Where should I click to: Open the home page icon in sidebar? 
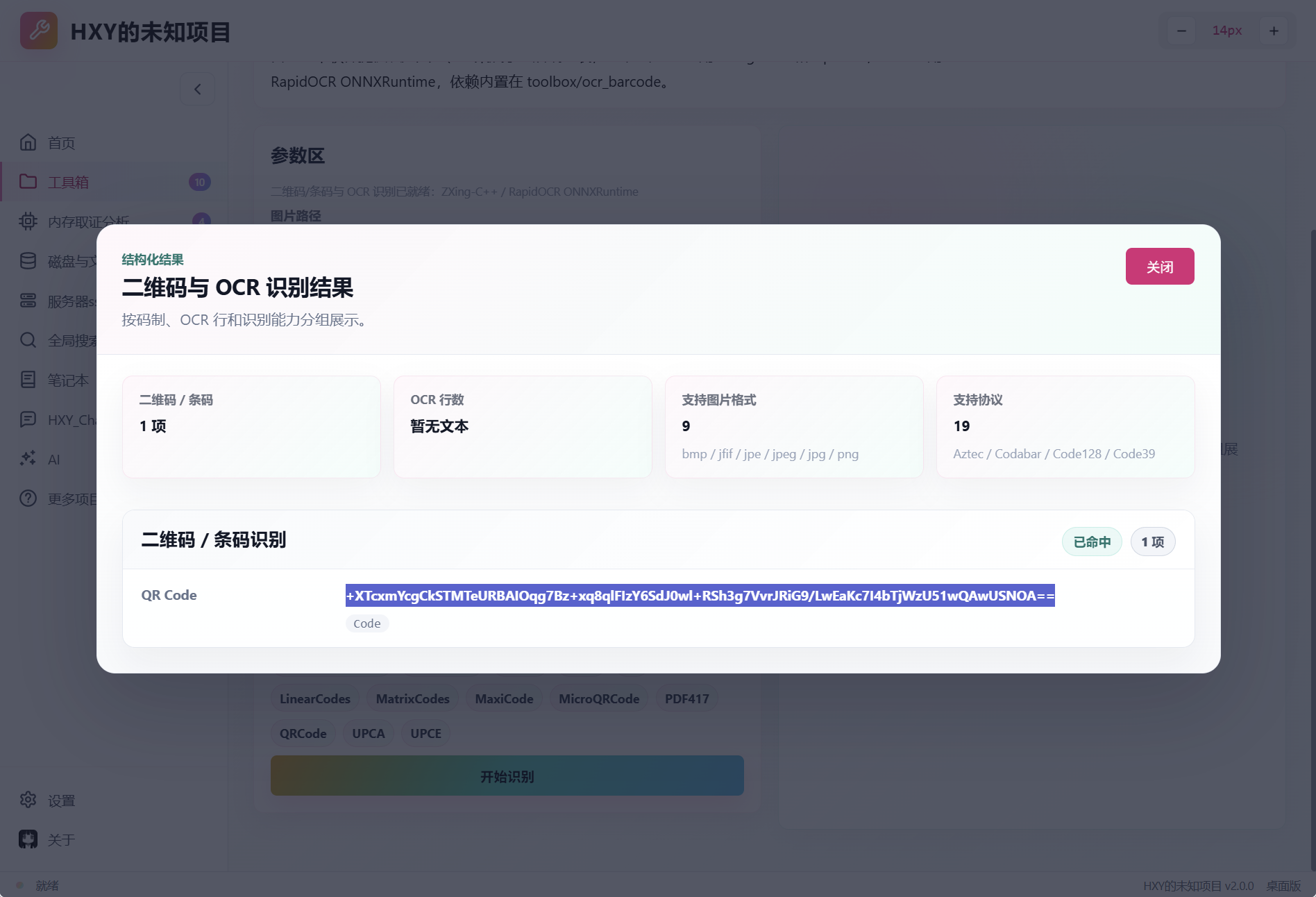(x=28, y=142)
